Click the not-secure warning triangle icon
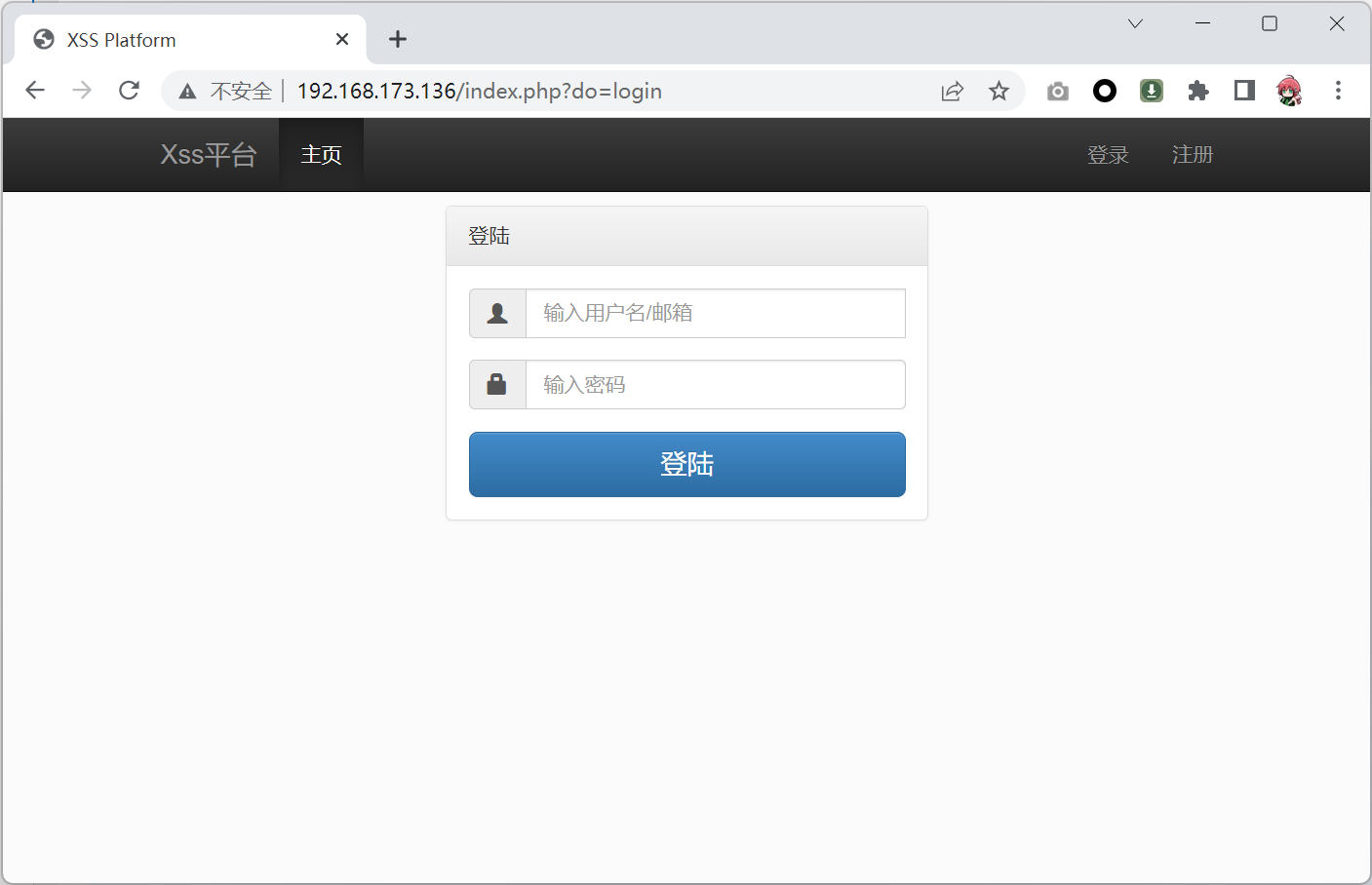 (187, 92)
